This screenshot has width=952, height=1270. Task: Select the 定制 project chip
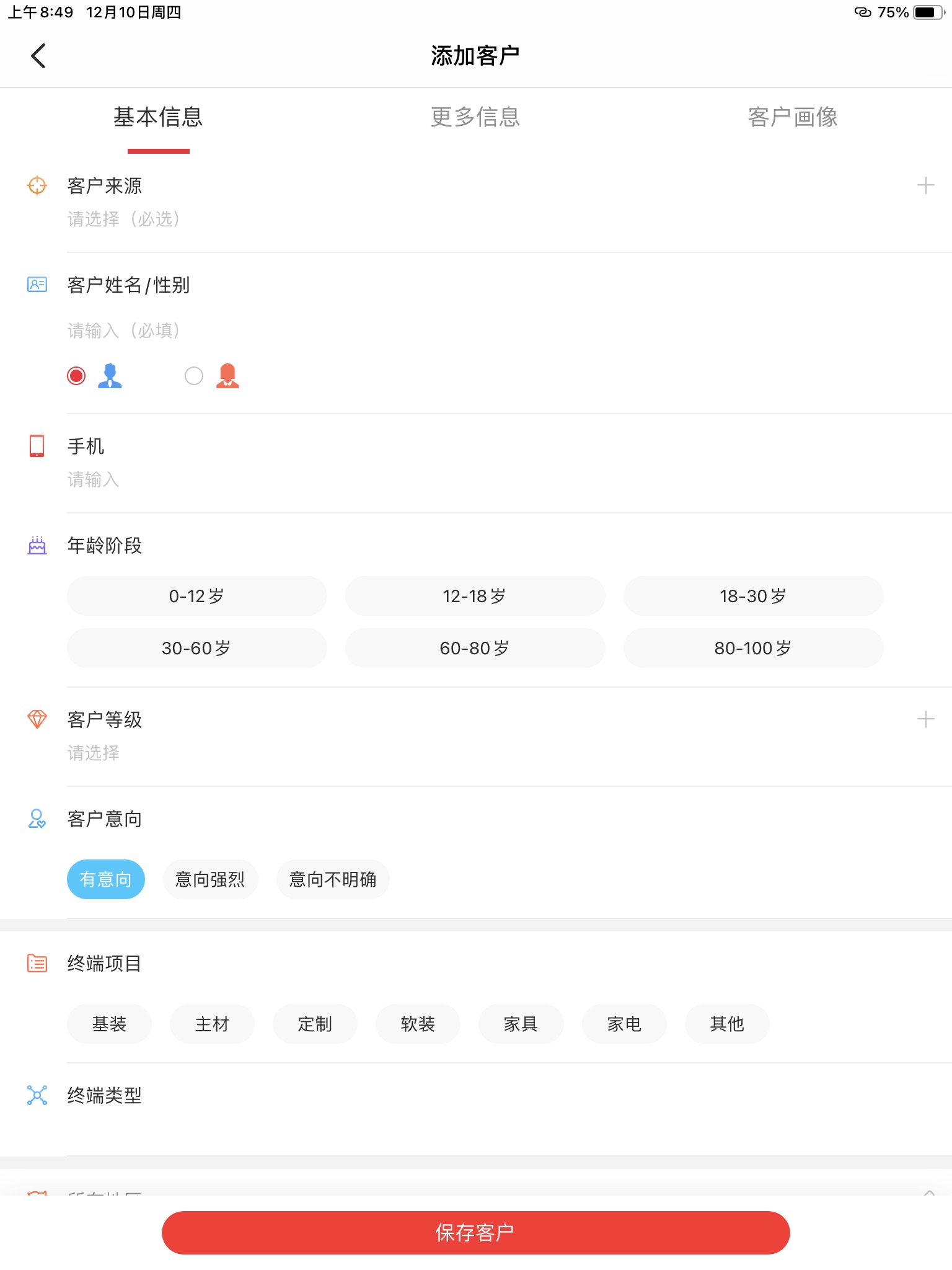[315, 1024]
